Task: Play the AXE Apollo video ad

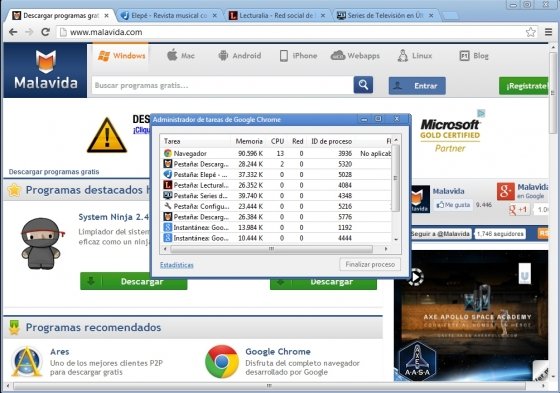Action: tap(415, 277)
